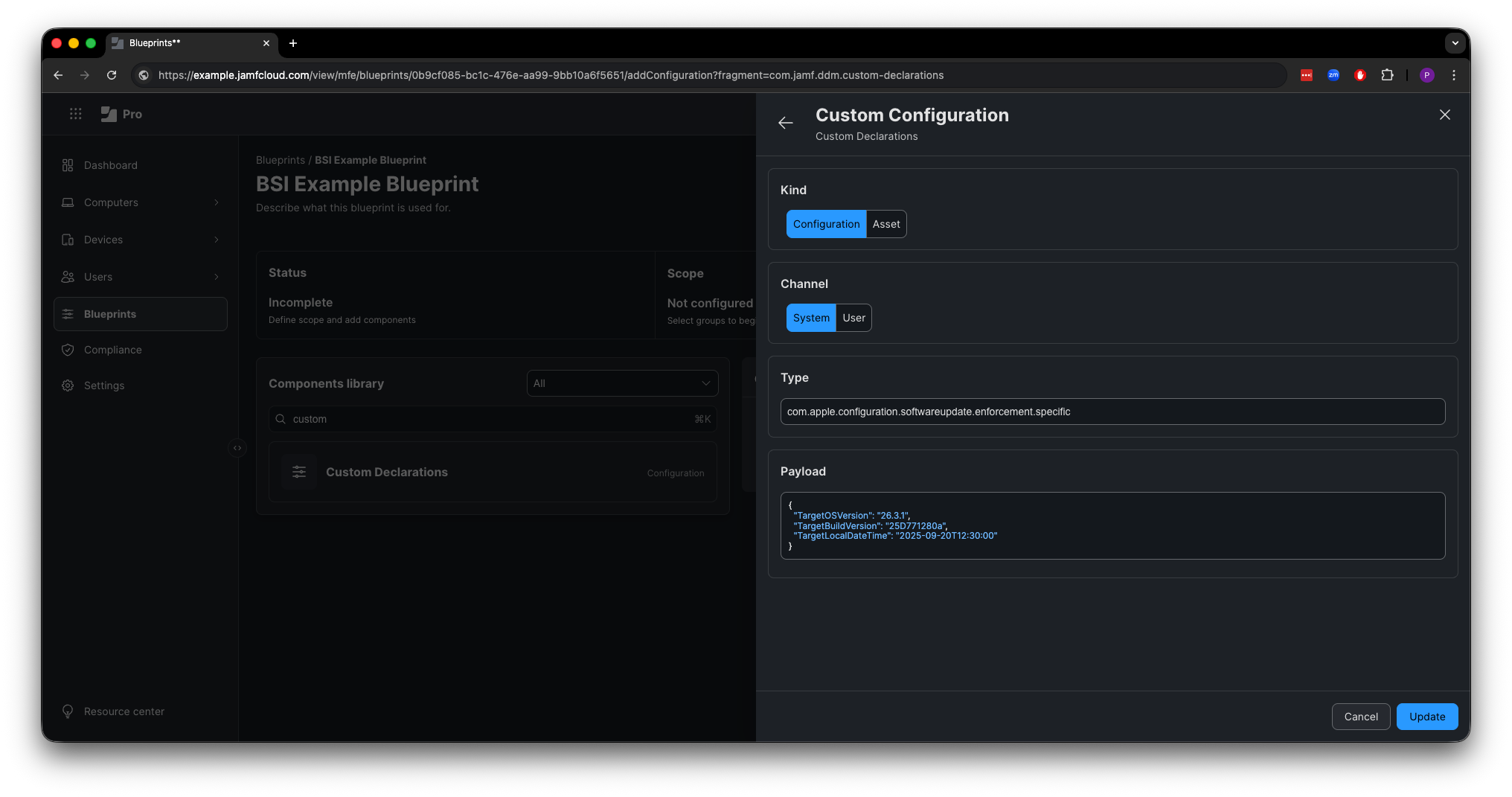Select the Computers sidebar icon

pos(68,202)
